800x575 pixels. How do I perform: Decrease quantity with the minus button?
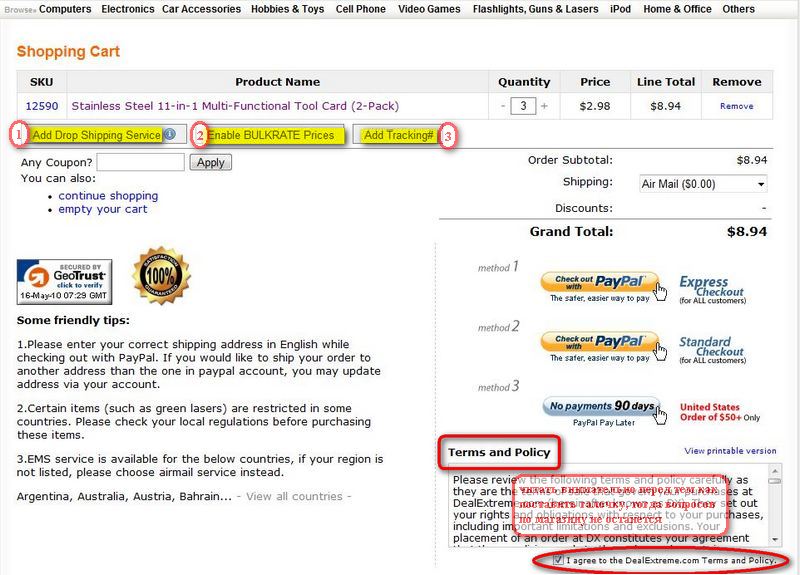tap(503, 106)
